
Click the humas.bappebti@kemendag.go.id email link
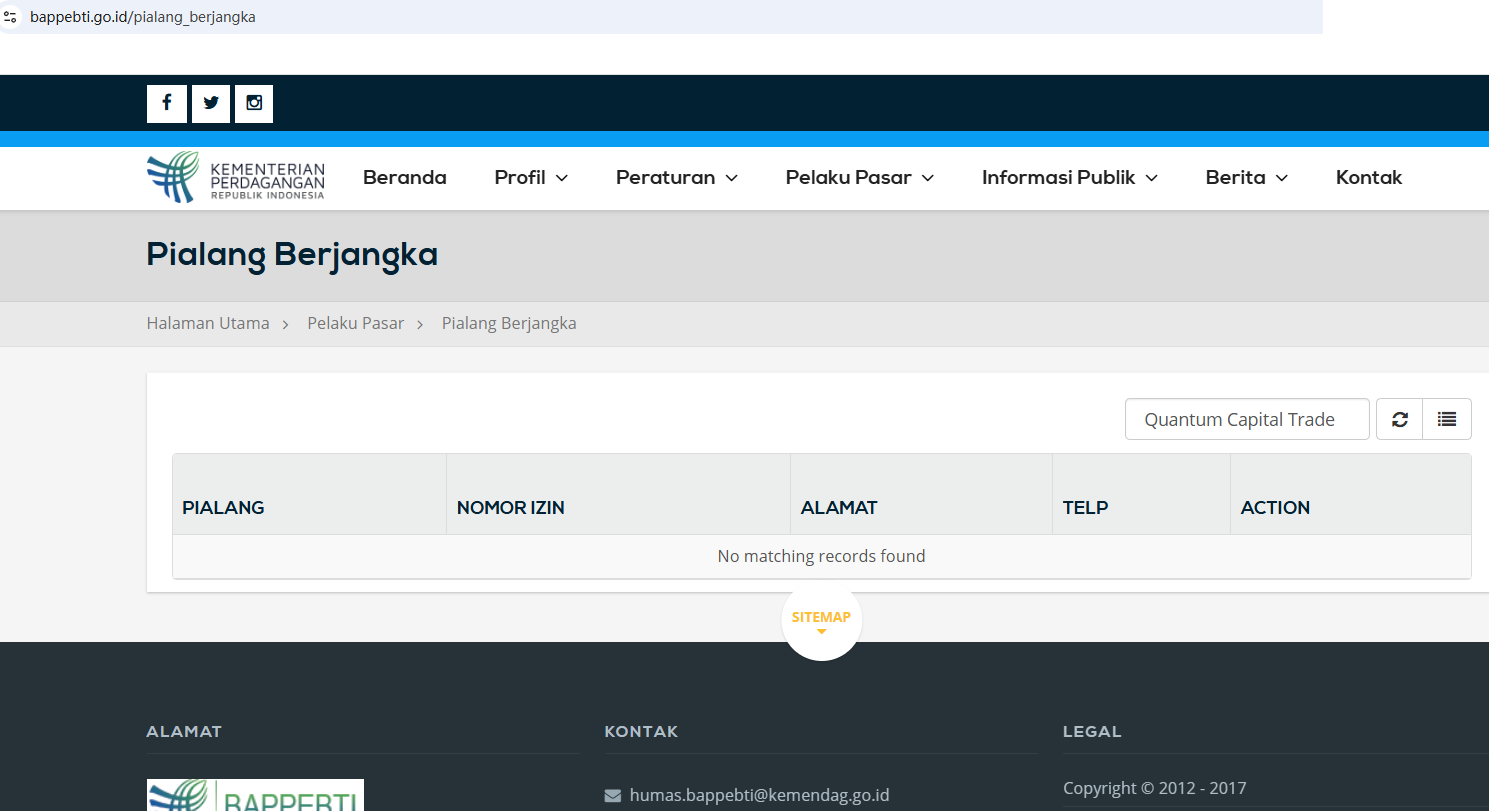(759, 795)
